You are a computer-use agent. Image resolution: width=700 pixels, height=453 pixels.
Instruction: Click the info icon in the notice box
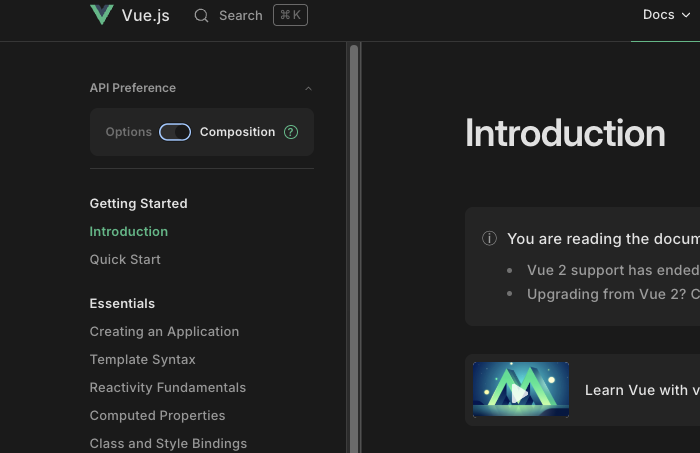tap(489, 238)
